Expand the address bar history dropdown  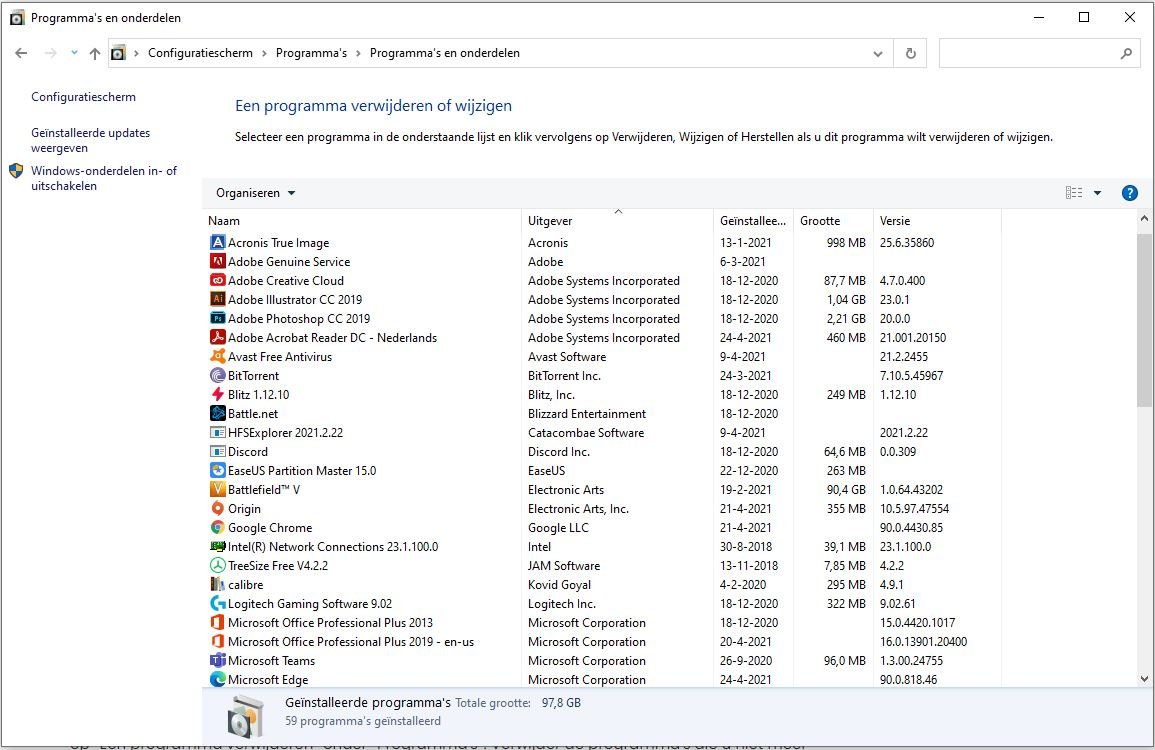(x=877, y=53)
